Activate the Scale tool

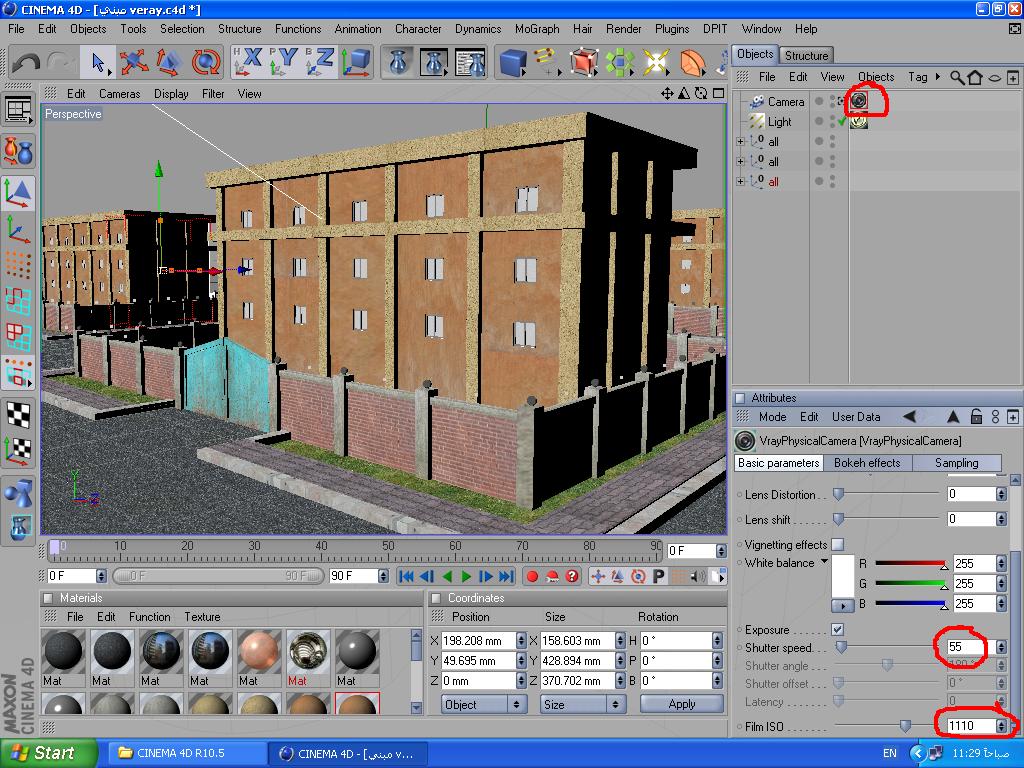(x=169, y=63)
